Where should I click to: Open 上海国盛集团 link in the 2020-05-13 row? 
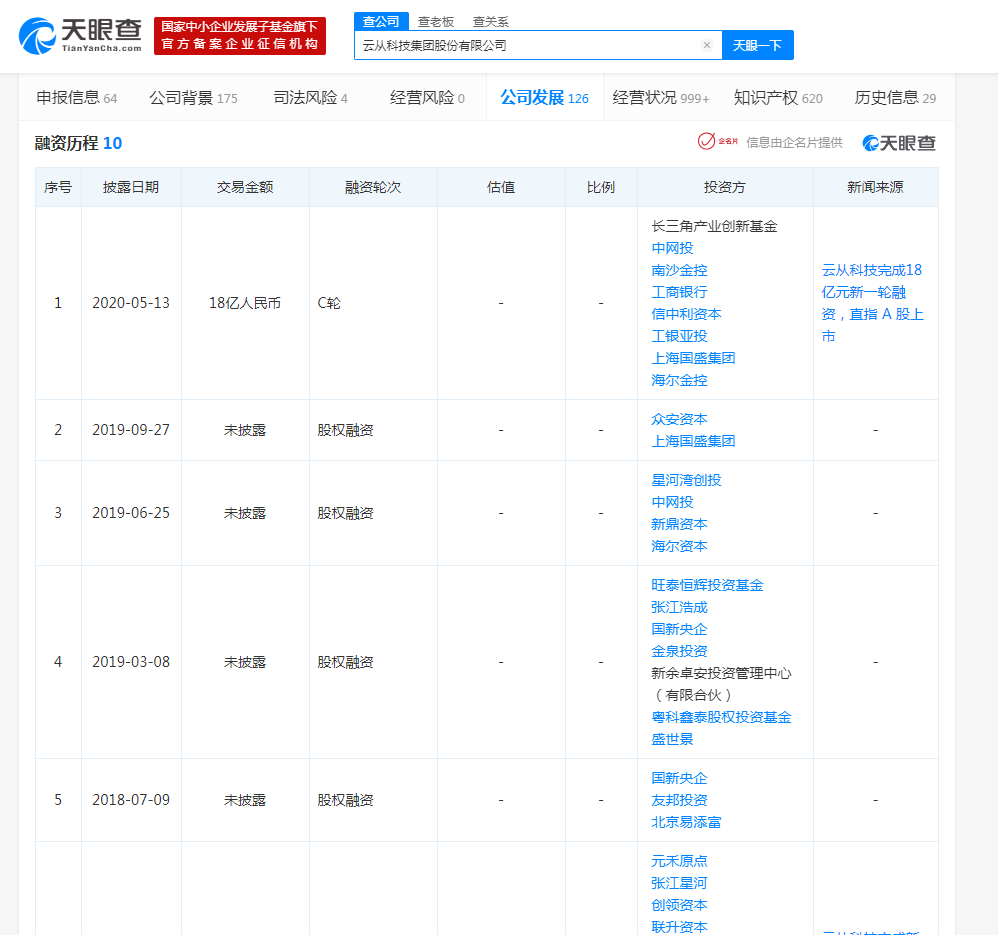[x=693, y=358]
